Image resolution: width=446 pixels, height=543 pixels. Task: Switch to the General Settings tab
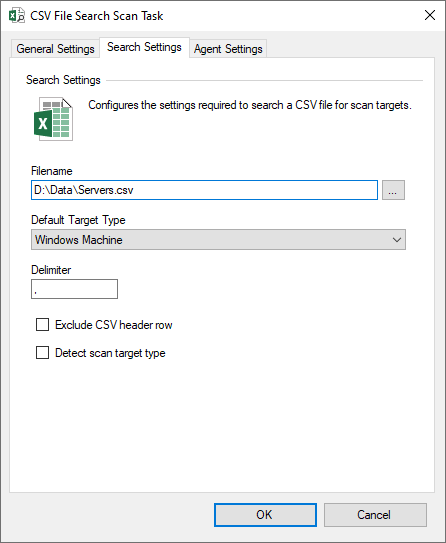tap(55, 48)
